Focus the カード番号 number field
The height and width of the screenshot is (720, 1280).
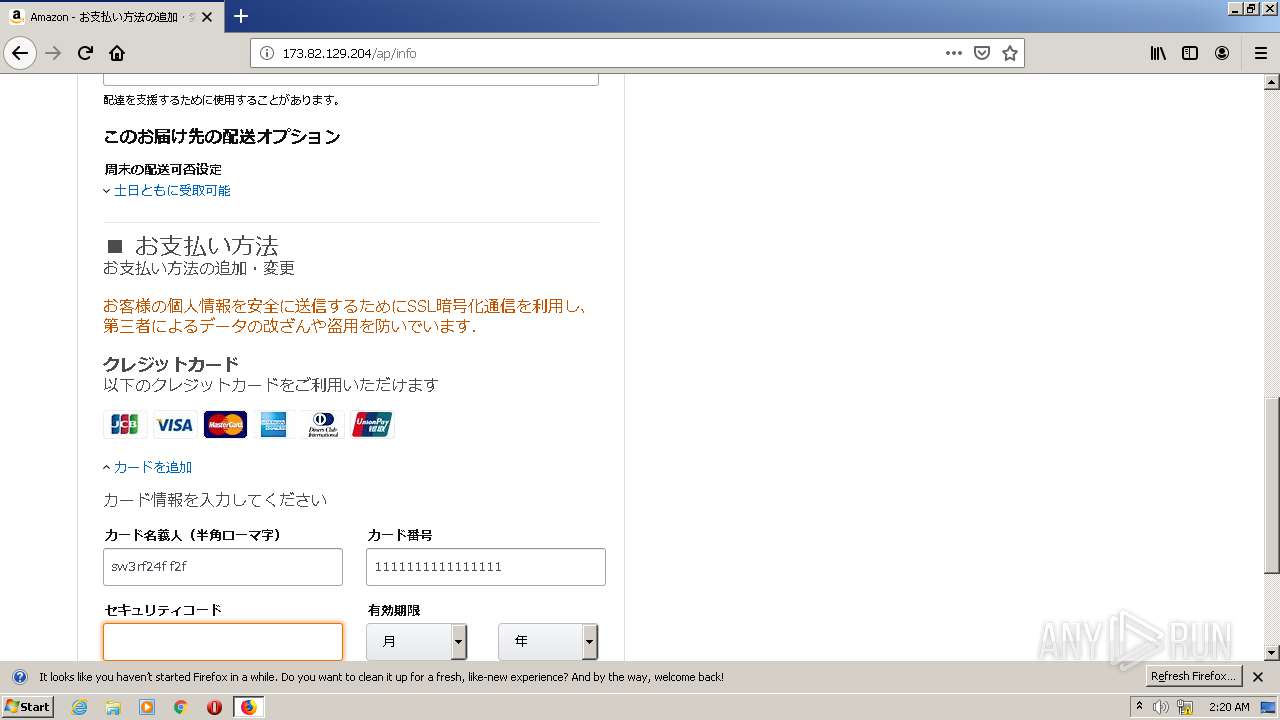(486, 567)
